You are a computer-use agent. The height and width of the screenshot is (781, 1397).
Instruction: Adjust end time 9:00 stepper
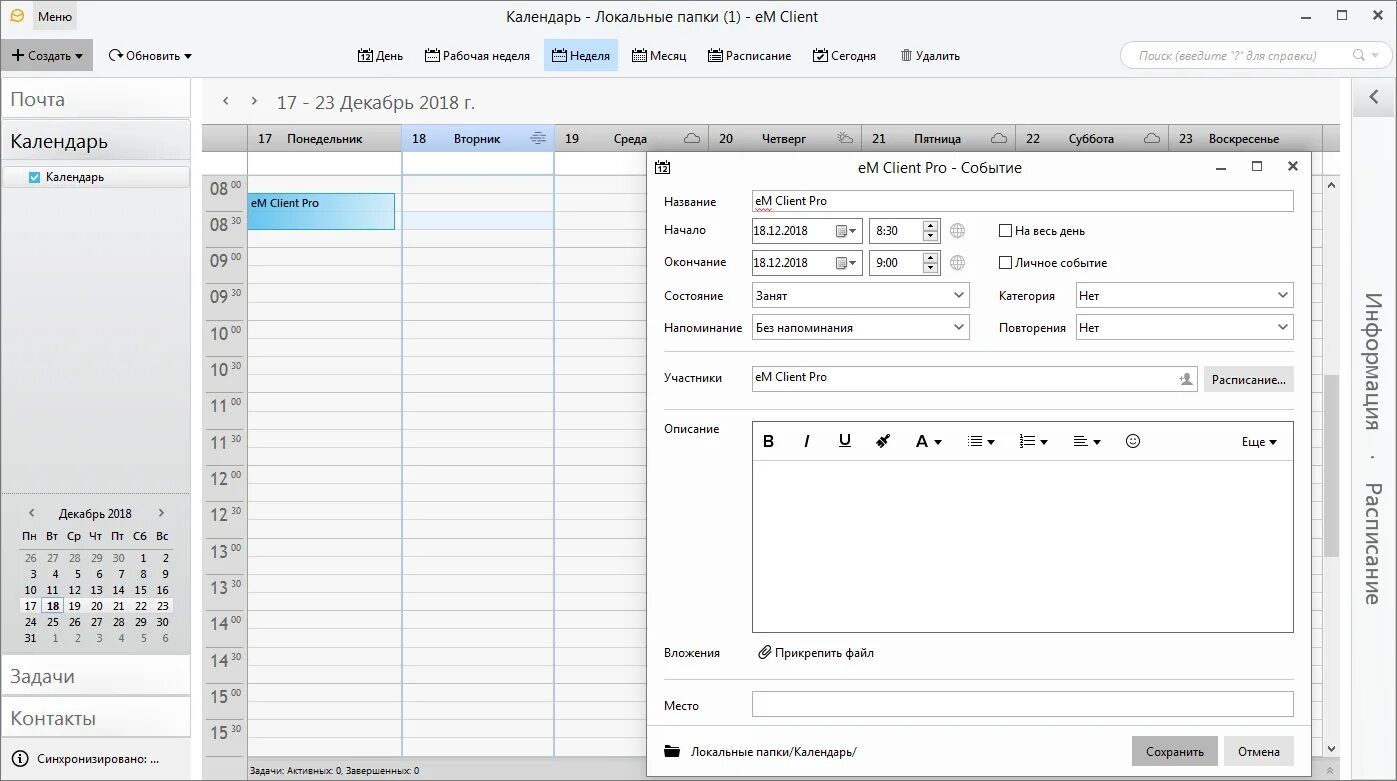click(931, 263)
